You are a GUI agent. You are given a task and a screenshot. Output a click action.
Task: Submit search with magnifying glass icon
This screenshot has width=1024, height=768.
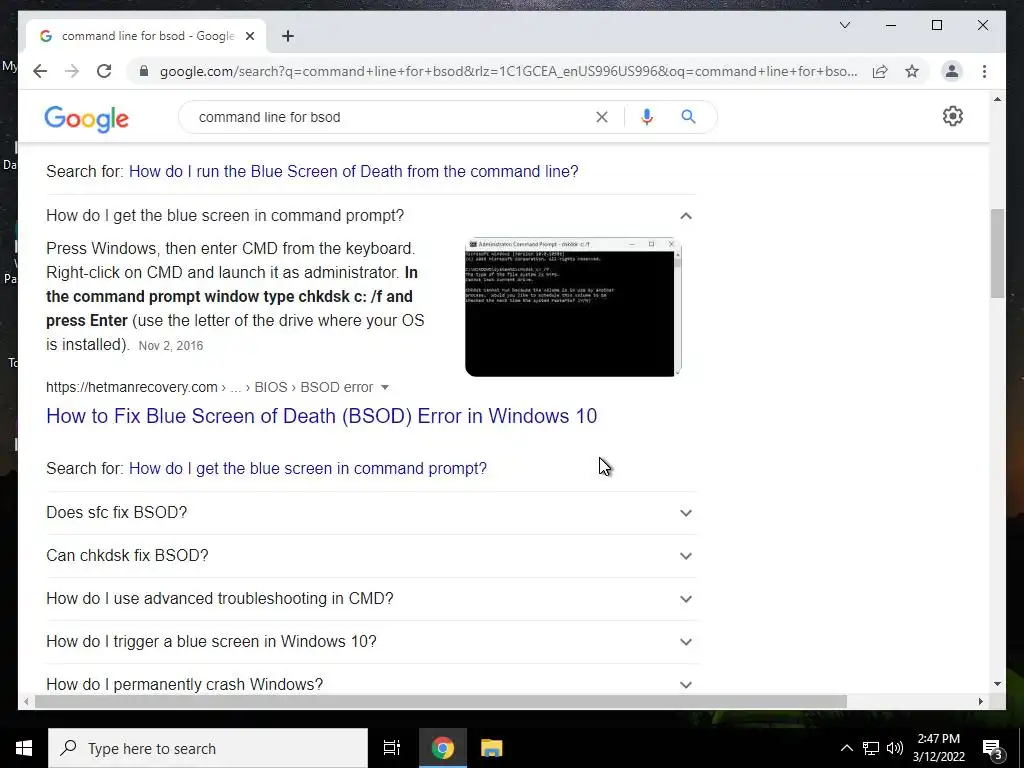(x=688, y=117)
